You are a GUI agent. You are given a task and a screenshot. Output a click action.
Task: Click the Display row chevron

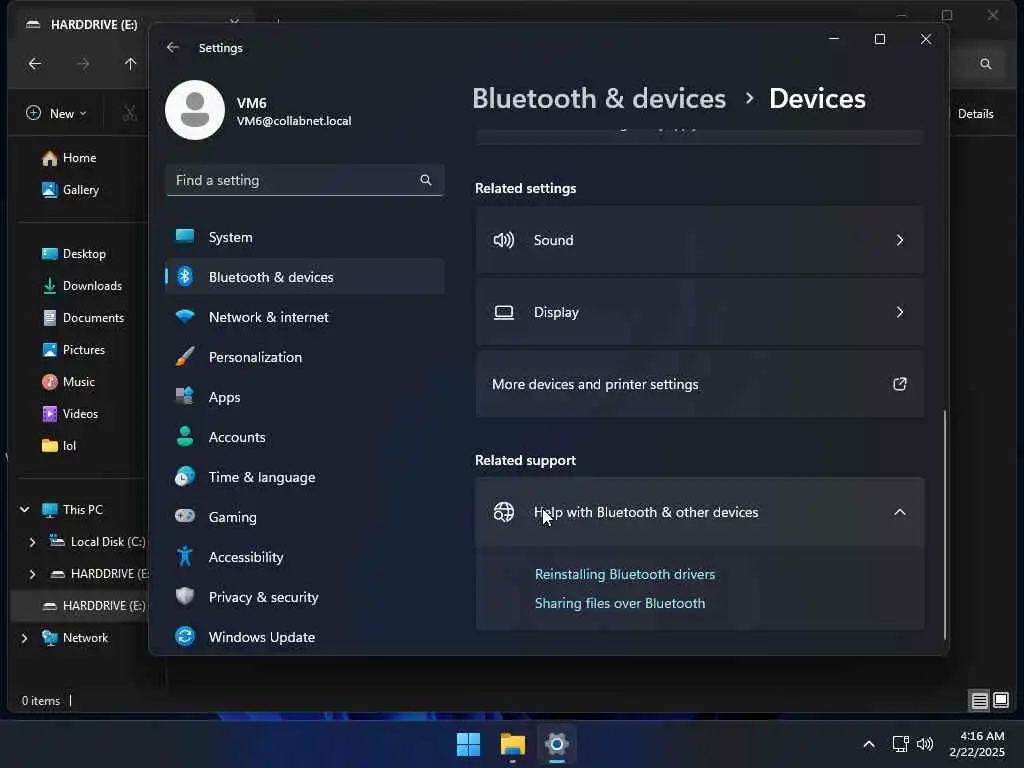click(x=900, y=312)
